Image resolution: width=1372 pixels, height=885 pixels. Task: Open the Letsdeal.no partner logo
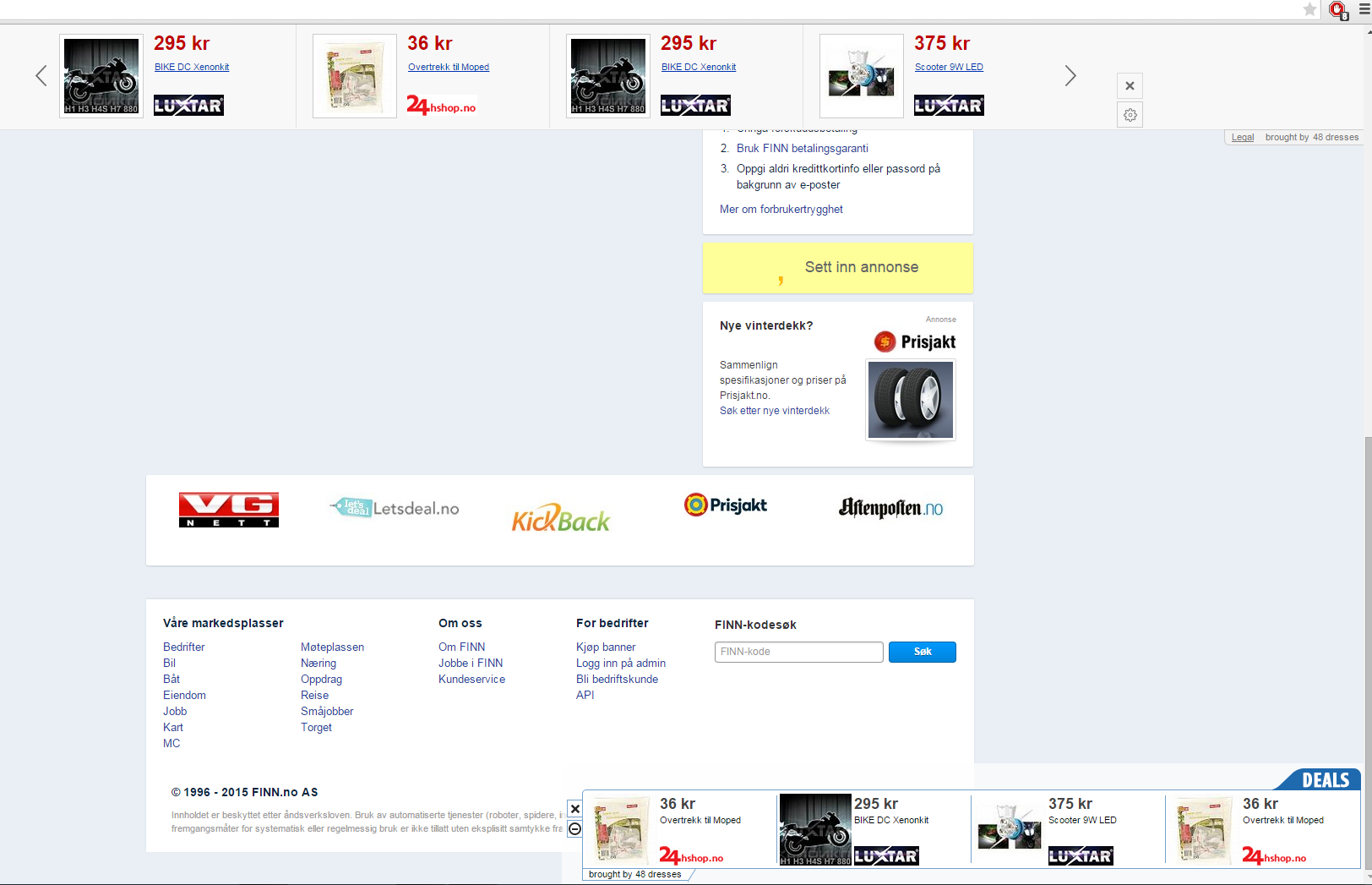[x=395, y=508]
